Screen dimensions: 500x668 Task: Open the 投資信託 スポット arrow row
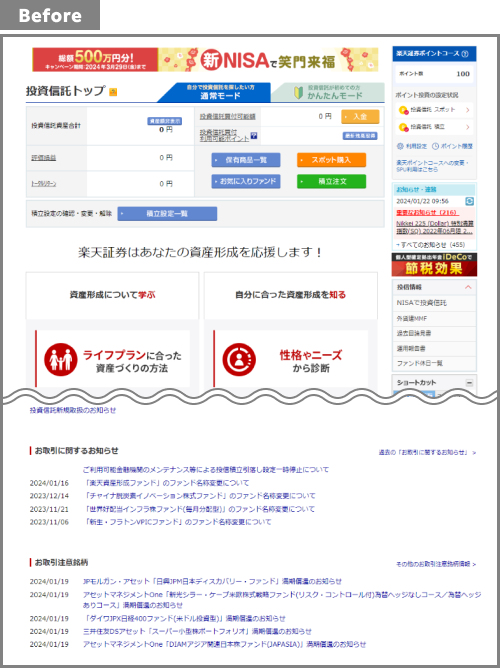(434, 110)
